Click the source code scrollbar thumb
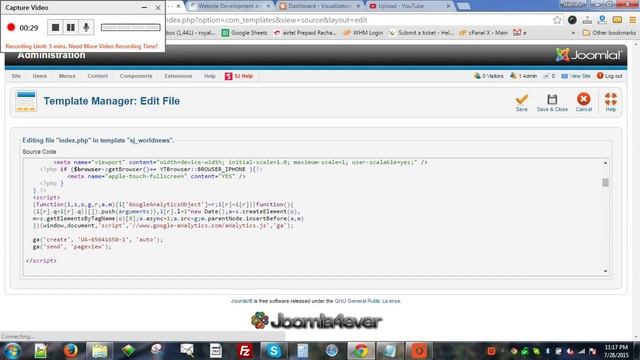640x360 pixels. click(605, 182)
